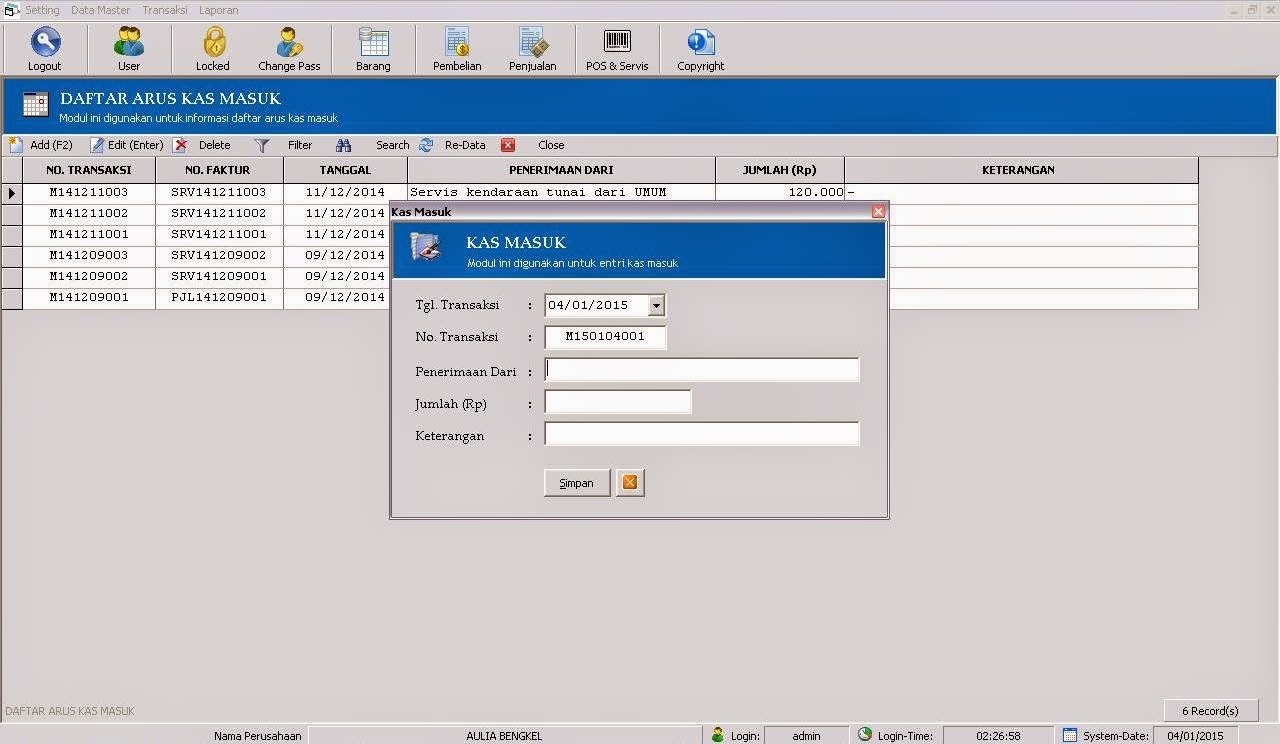This screenshot has width=1280, height=744.
Task: Sort by PENERIMAAN DARI column header
Action: tap(561, 170)
